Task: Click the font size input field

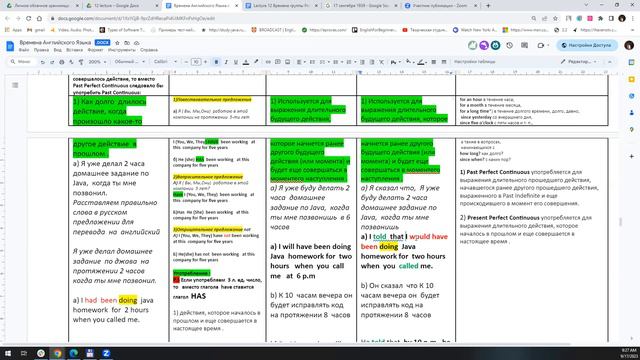Action: tap(196, 62)
